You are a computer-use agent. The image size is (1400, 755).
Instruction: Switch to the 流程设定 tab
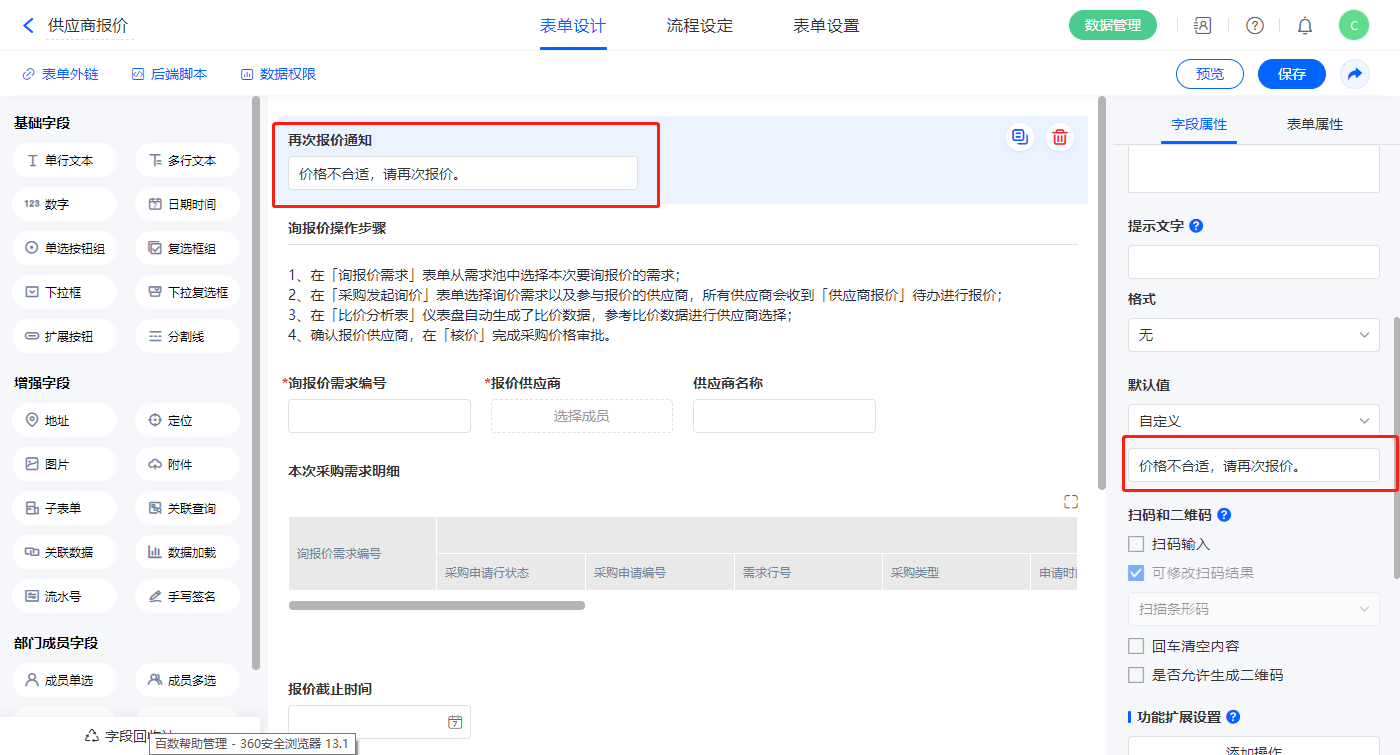coord(700,26)
